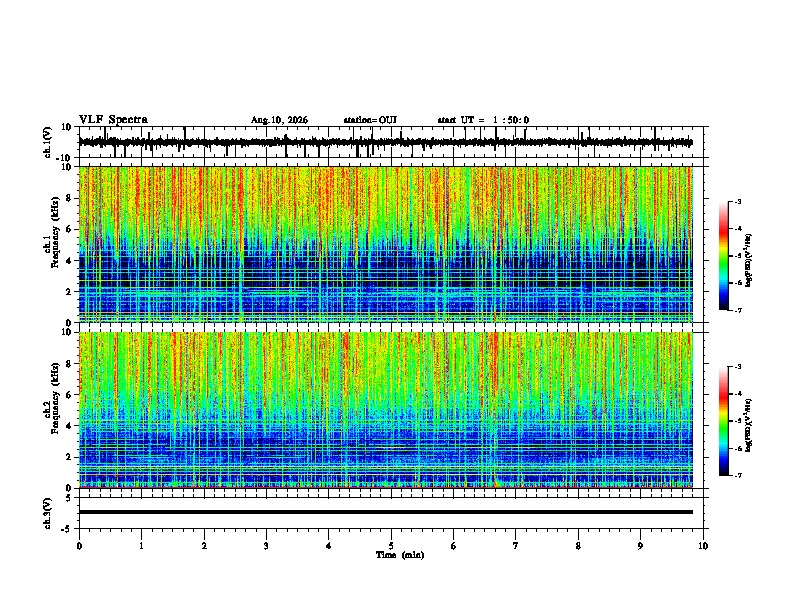Image resolution: width=792 pixels, height=612 pixels.
Task: Click the "ch.1(V)" waveform axis label
Action: (48, 142)
